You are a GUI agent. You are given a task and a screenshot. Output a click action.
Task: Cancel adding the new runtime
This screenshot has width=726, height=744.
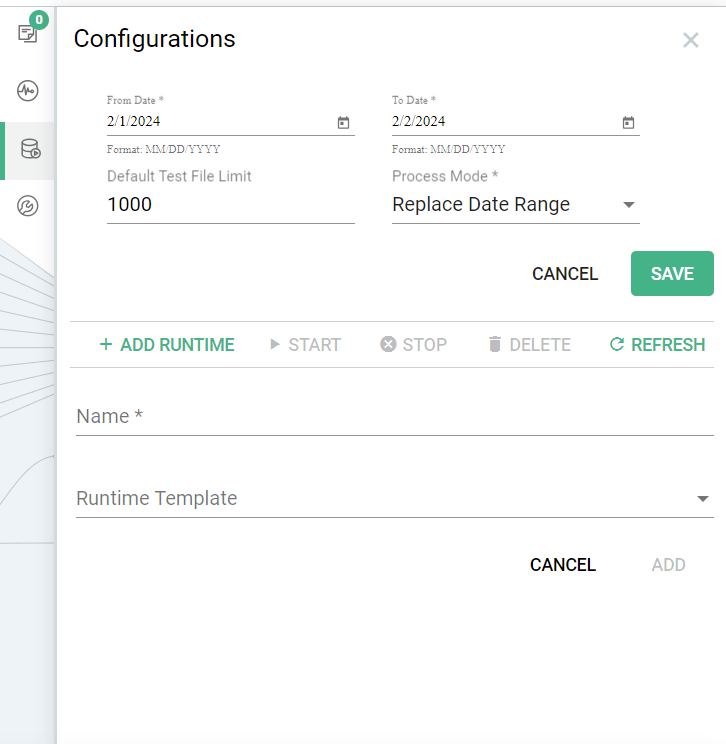click(562, 565)
